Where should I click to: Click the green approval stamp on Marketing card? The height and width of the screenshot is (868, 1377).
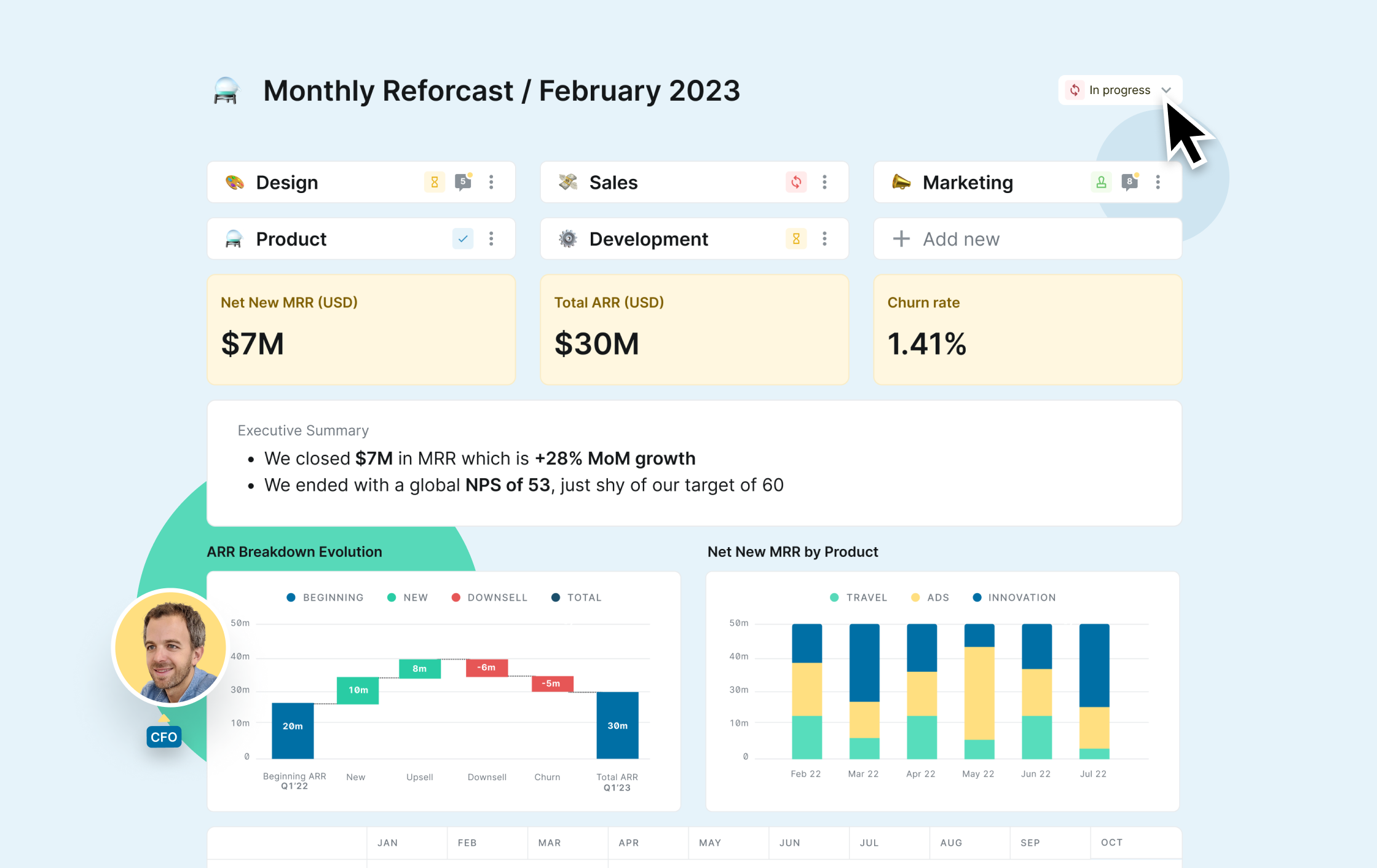click(x=1101, y=182)
